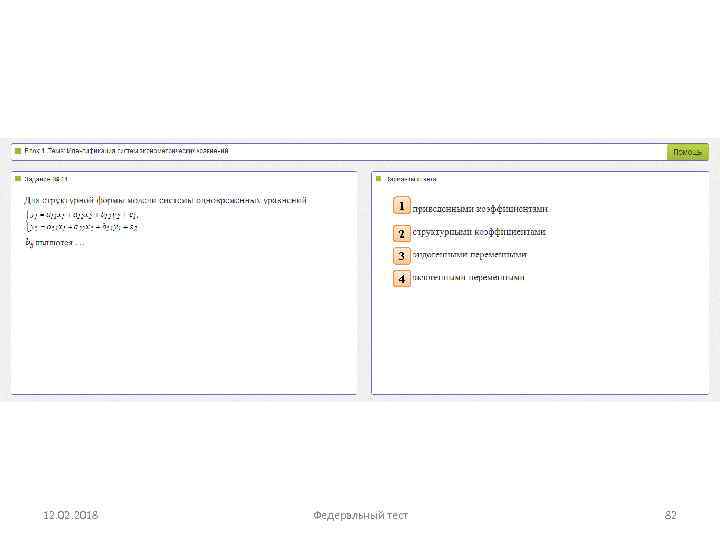Click the first equation of the system
Screen dimensions: 720x540
82,214
